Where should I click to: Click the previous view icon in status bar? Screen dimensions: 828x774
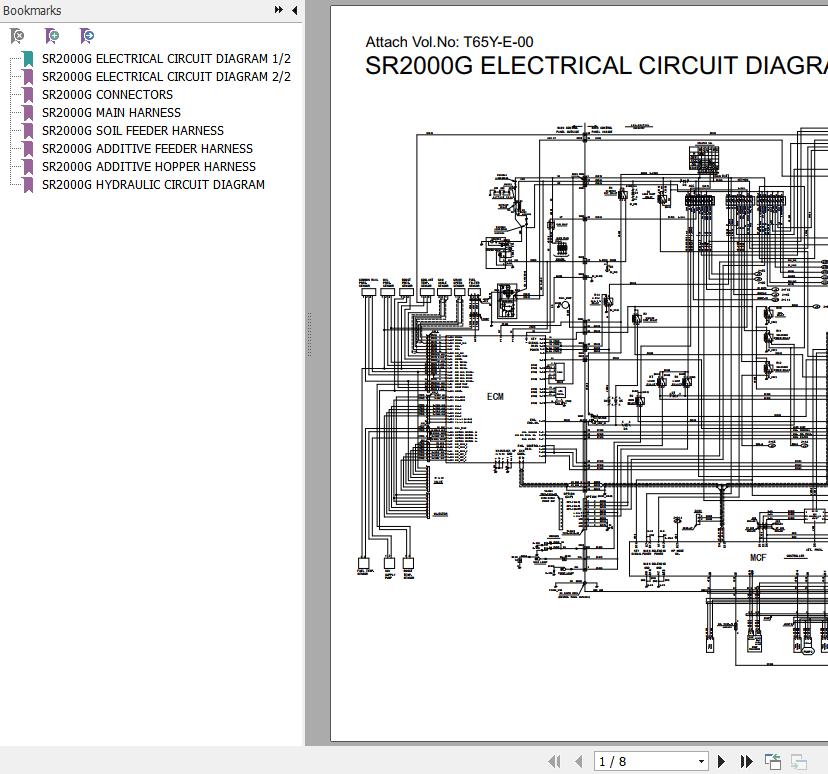click(773, 761)
